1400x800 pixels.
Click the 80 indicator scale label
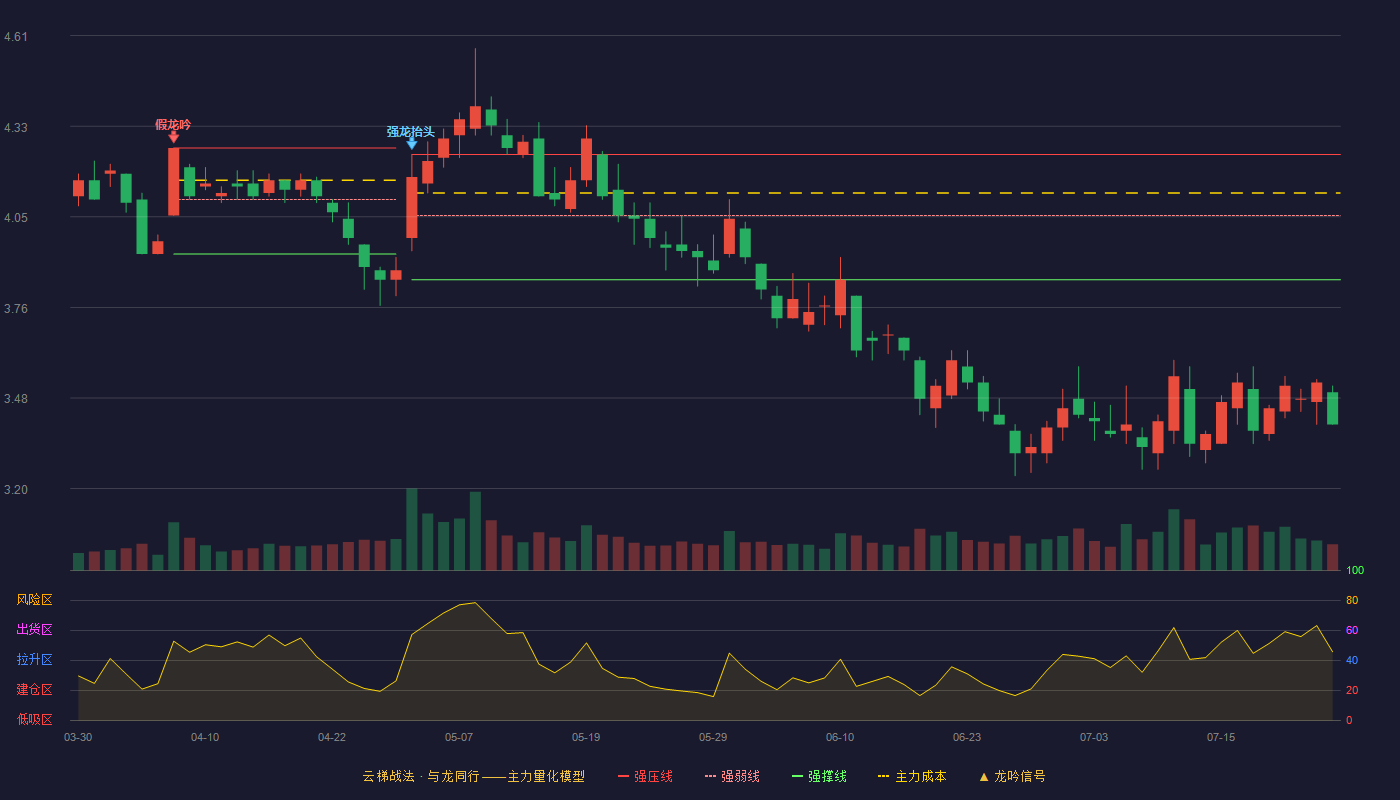click(x=1352, y=600)
